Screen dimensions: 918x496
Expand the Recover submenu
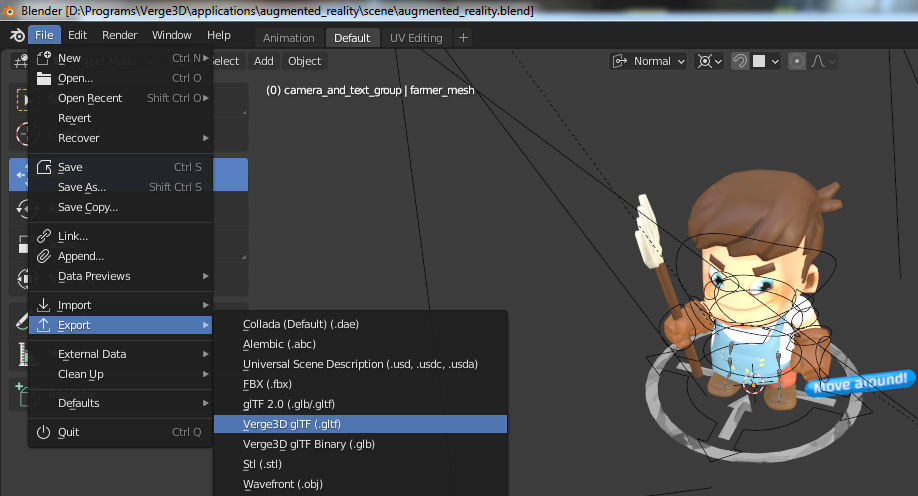[121, 138]
